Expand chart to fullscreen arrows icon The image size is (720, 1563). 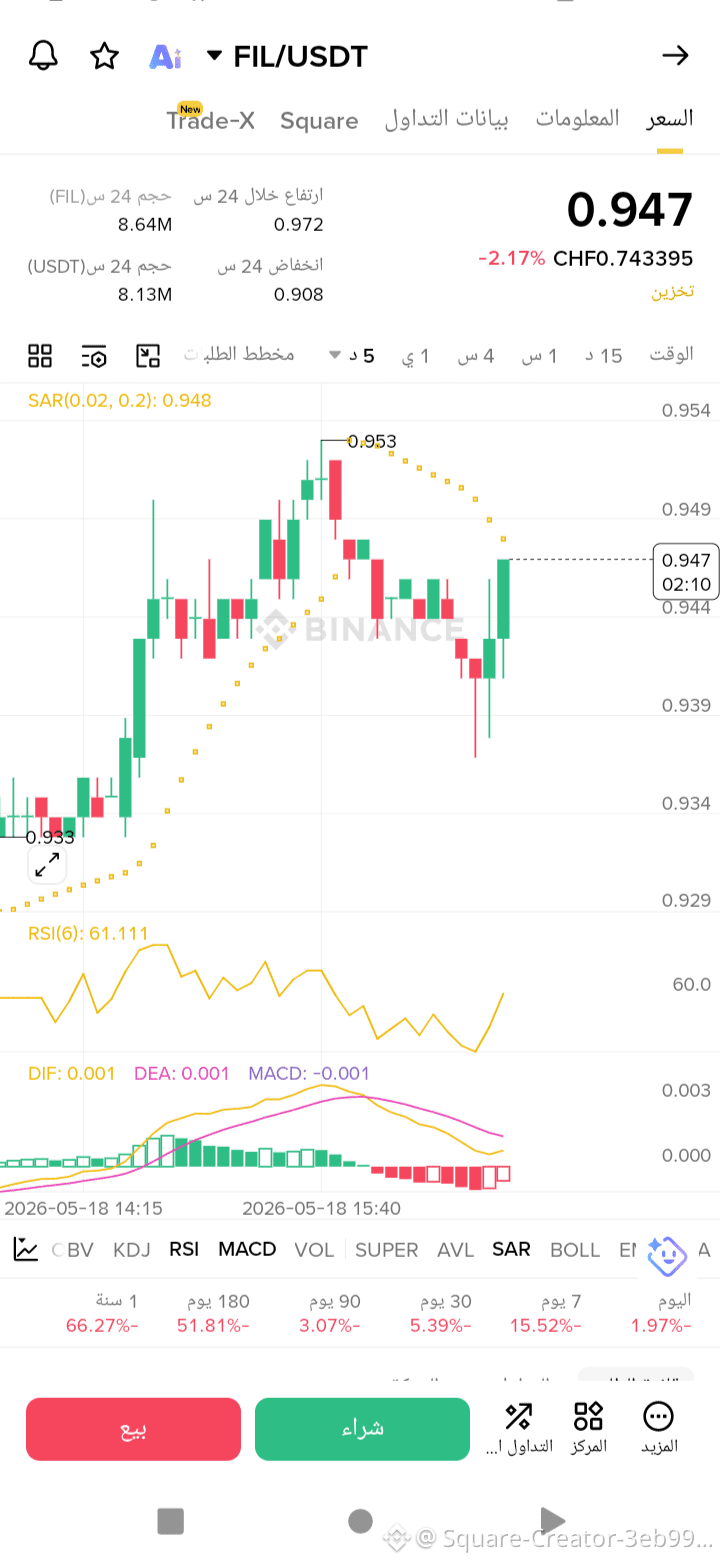[x=47, y=866]
